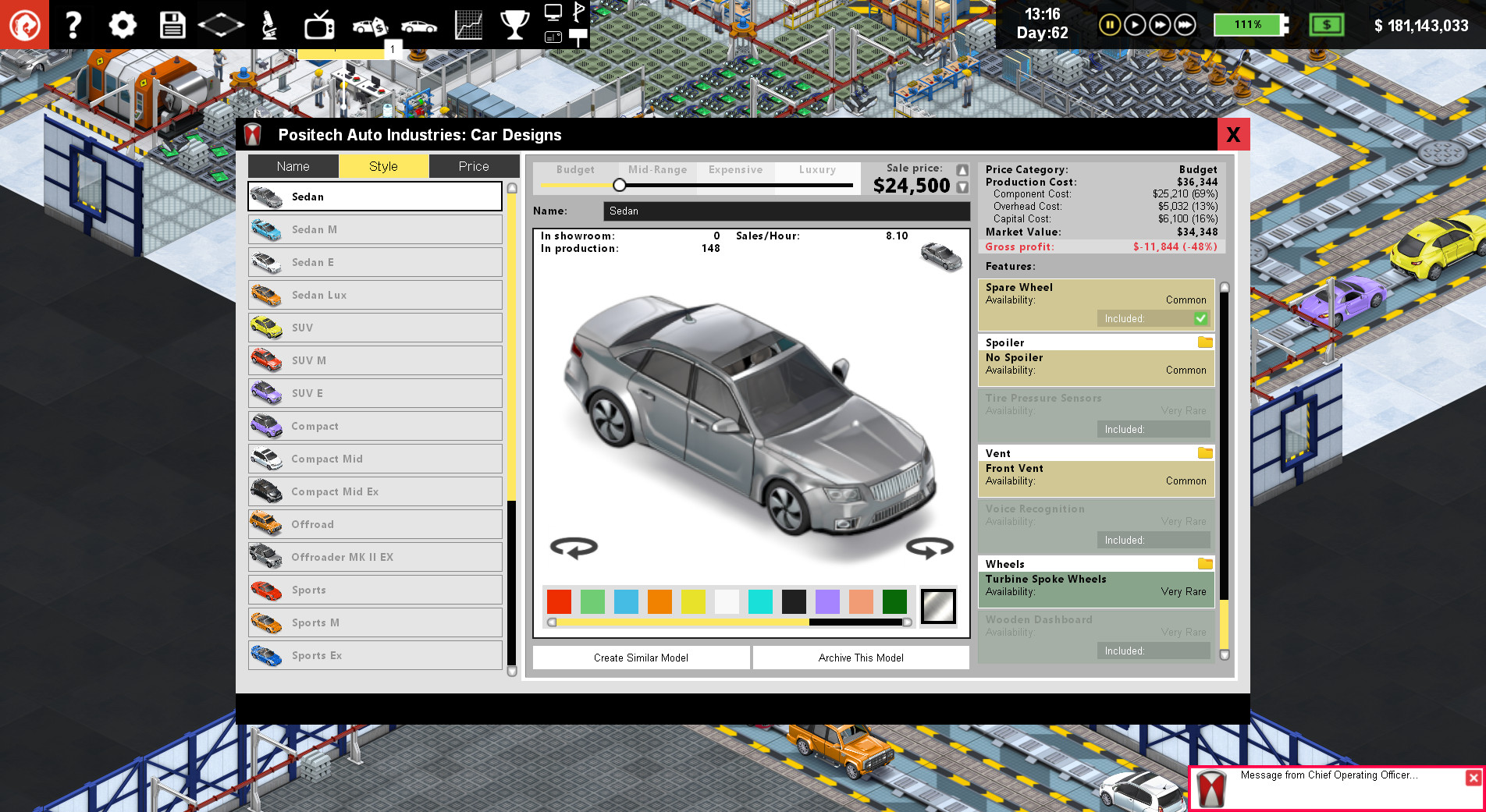This screenshot has height=812, width=1486.
Task: Open the achievements trophy icon
Action: 515,24
